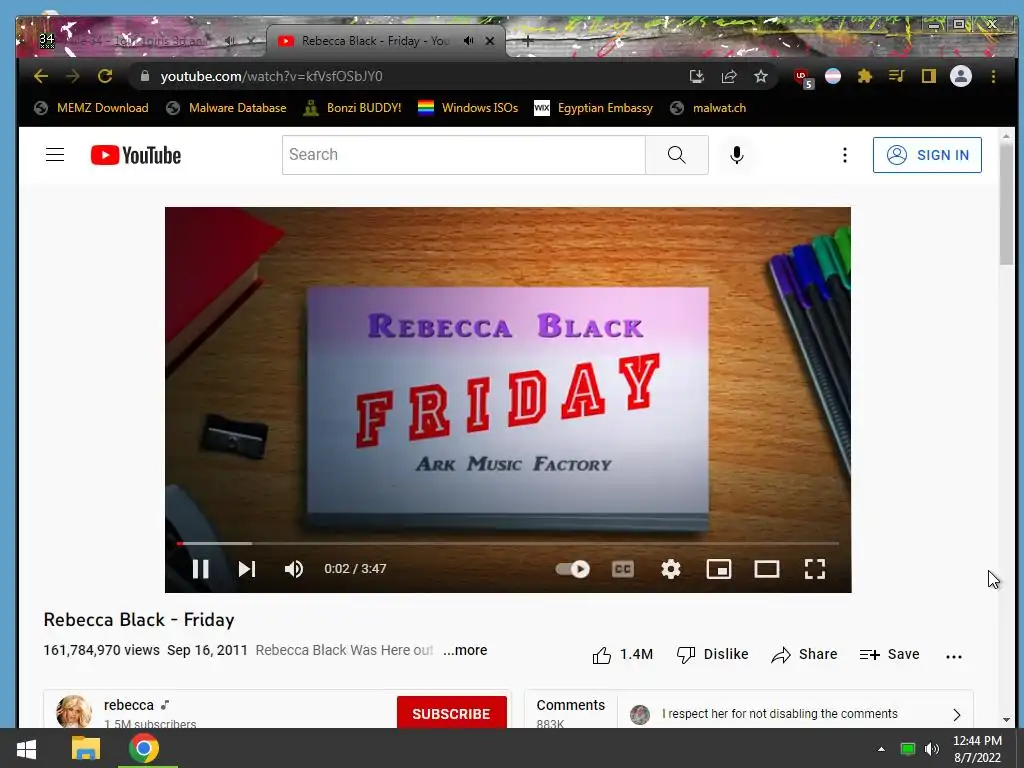
Task: Start voice search with the microphone
Action: (737, 155)
